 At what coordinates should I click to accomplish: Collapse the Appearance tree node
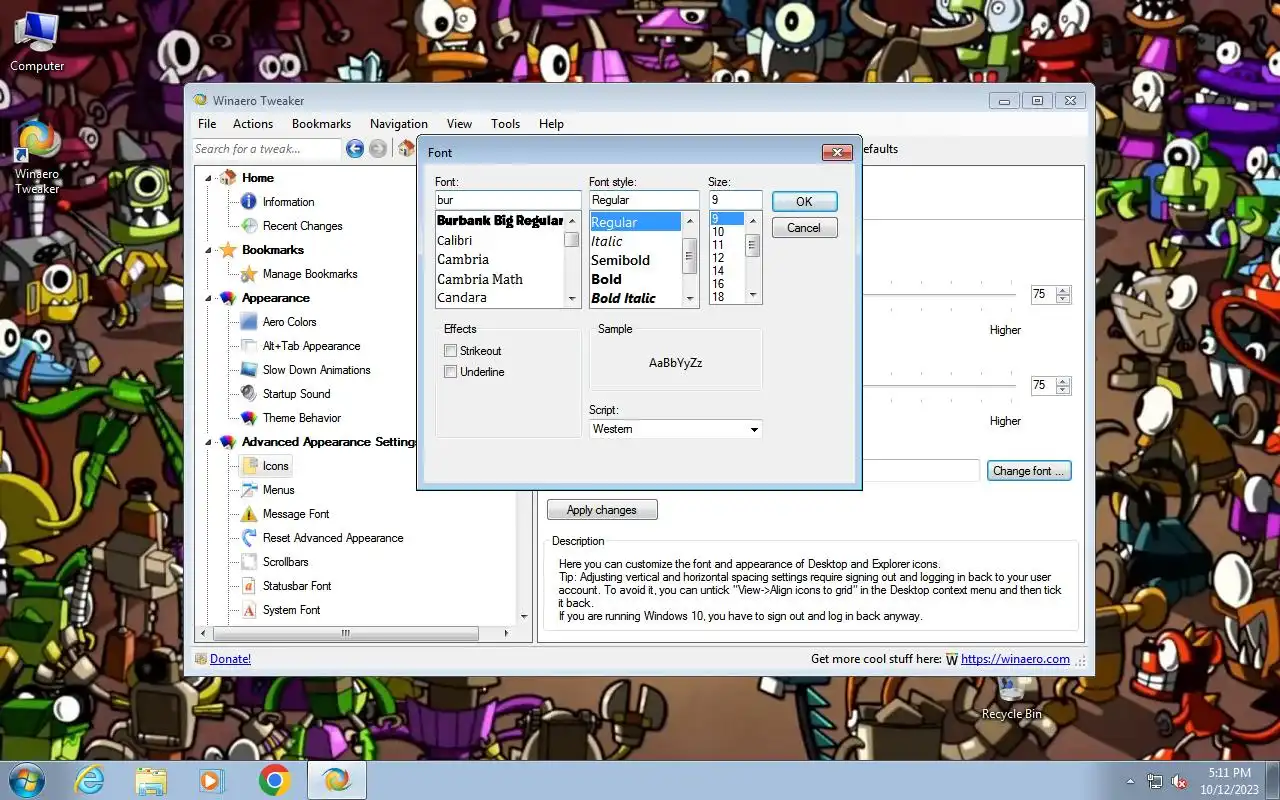209,298
